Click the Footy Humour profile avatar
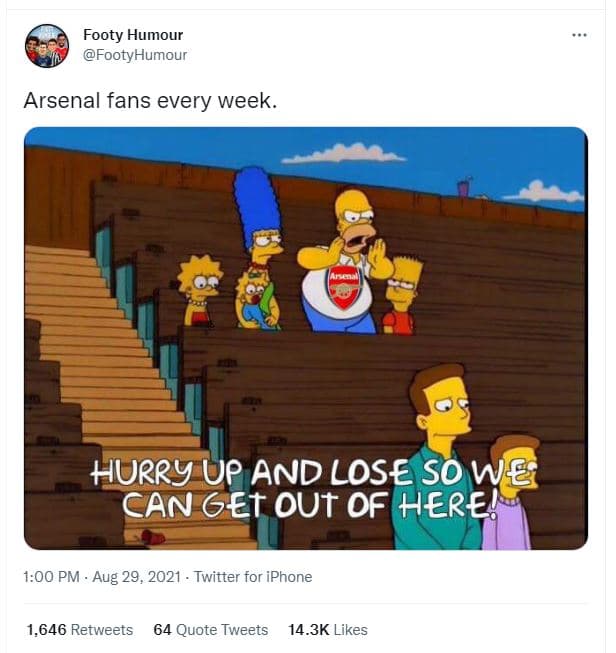 click(47, 45)
